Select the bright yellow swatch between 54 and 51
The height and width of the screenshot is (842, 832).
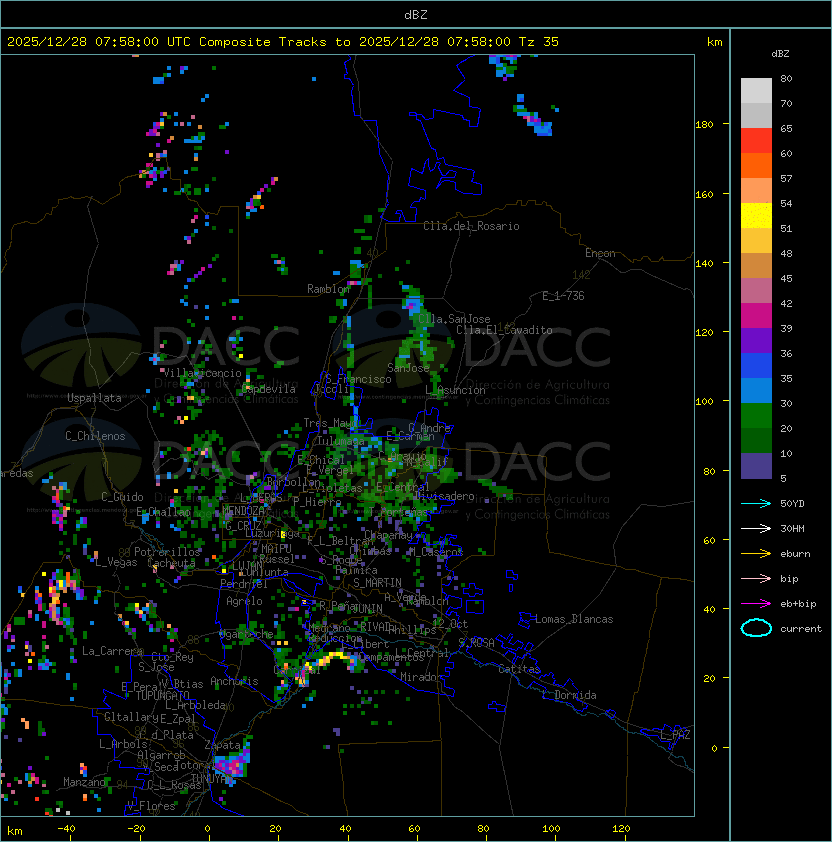pyautogui.click(x=756, y=216)
